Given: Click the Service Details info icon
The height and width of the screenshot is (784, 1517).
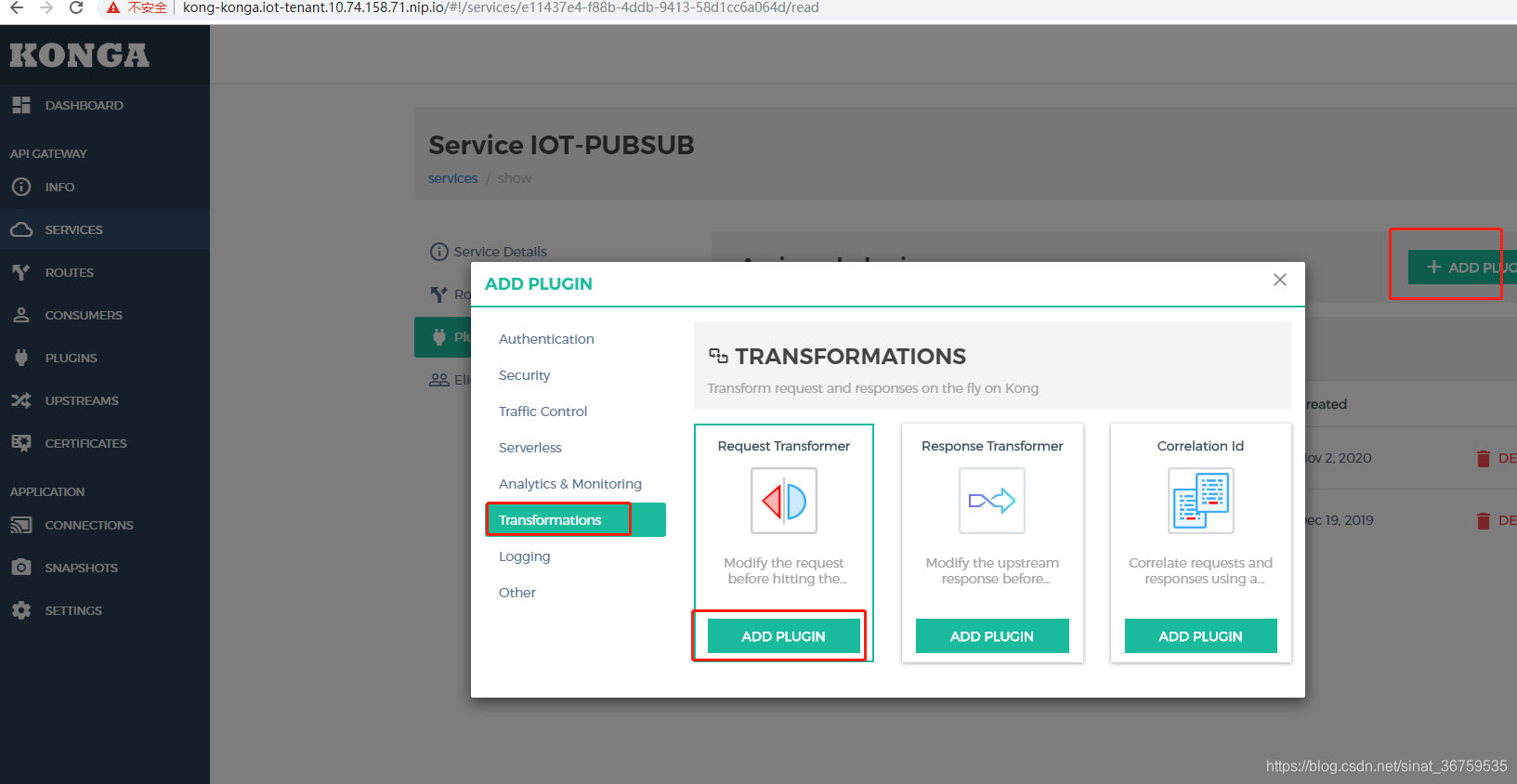Looking at the screenshot, I should 439,252.
